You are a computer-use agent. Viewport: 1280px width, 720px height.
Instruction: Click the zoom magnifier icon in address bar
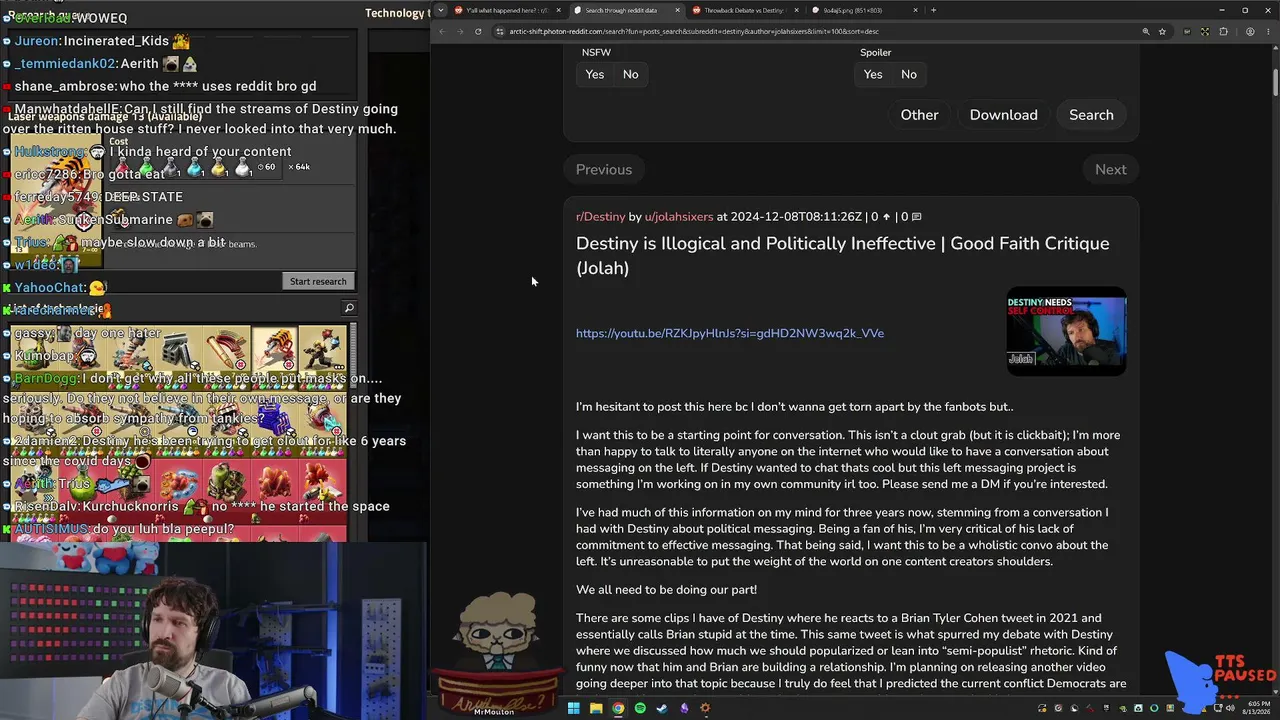1146,31
